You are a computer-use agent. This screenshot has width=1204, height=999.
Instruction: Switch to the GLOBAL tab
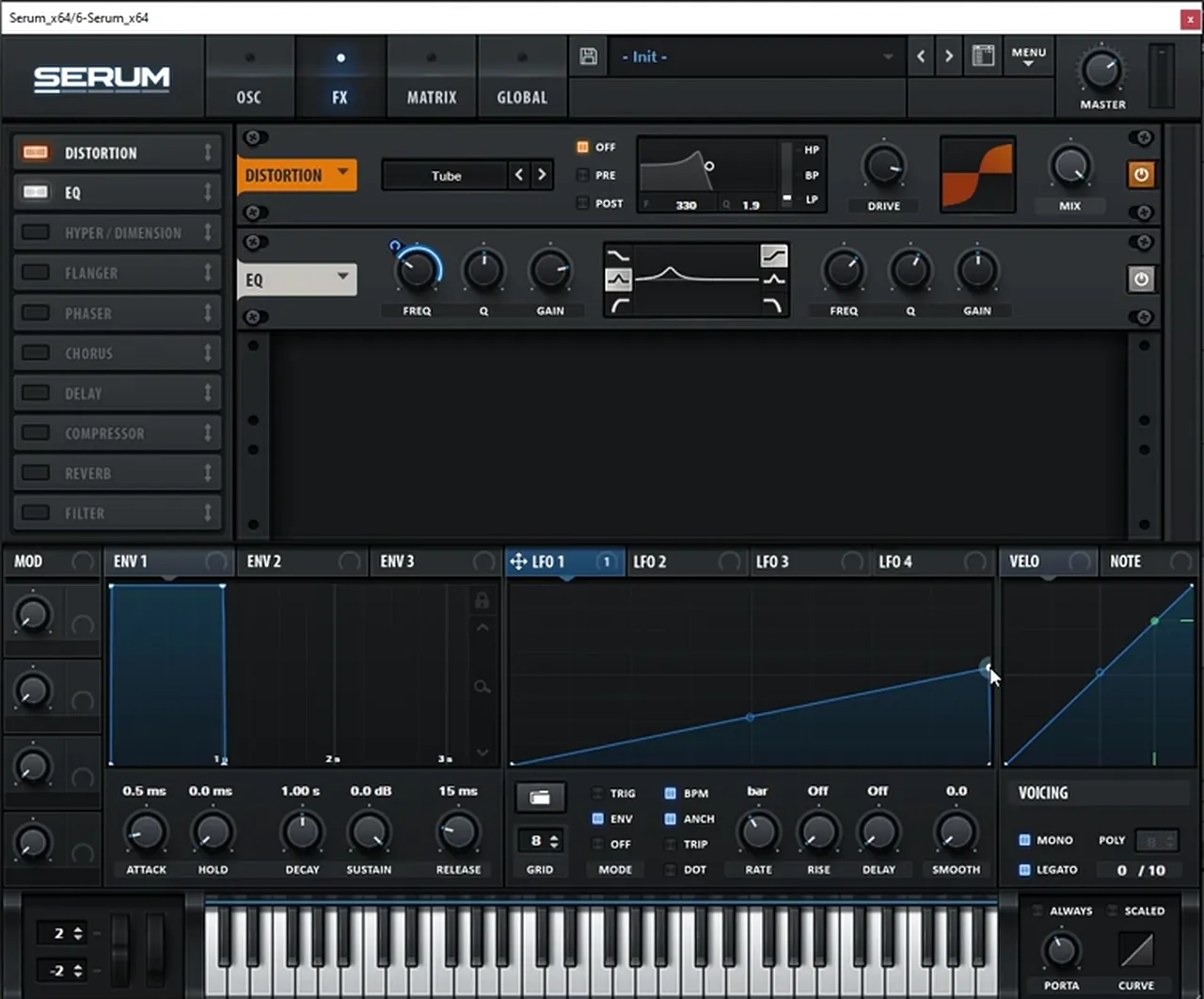click(522, 77)
